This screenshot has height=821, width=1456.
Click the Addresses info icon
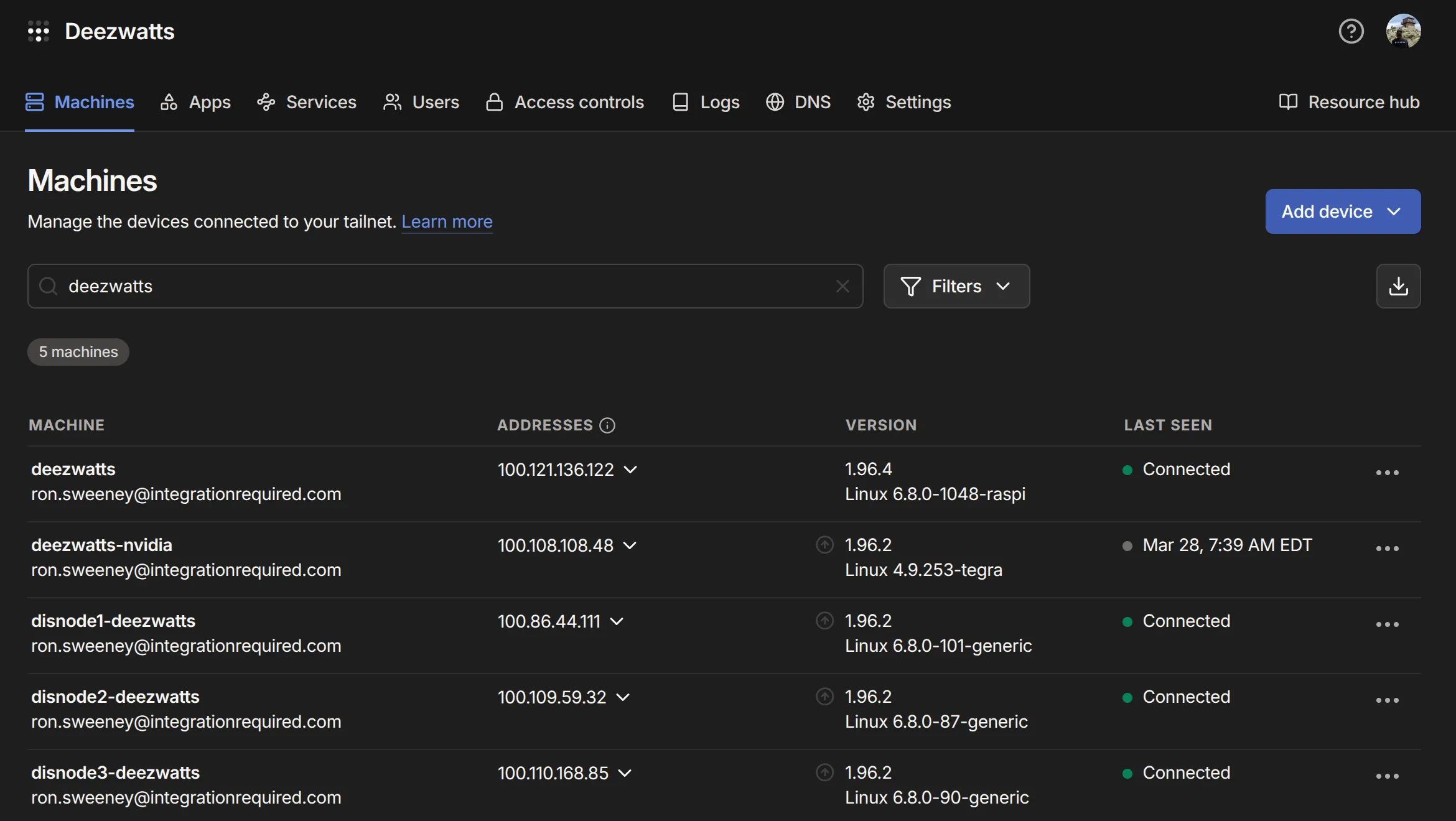tap(607, 425)
